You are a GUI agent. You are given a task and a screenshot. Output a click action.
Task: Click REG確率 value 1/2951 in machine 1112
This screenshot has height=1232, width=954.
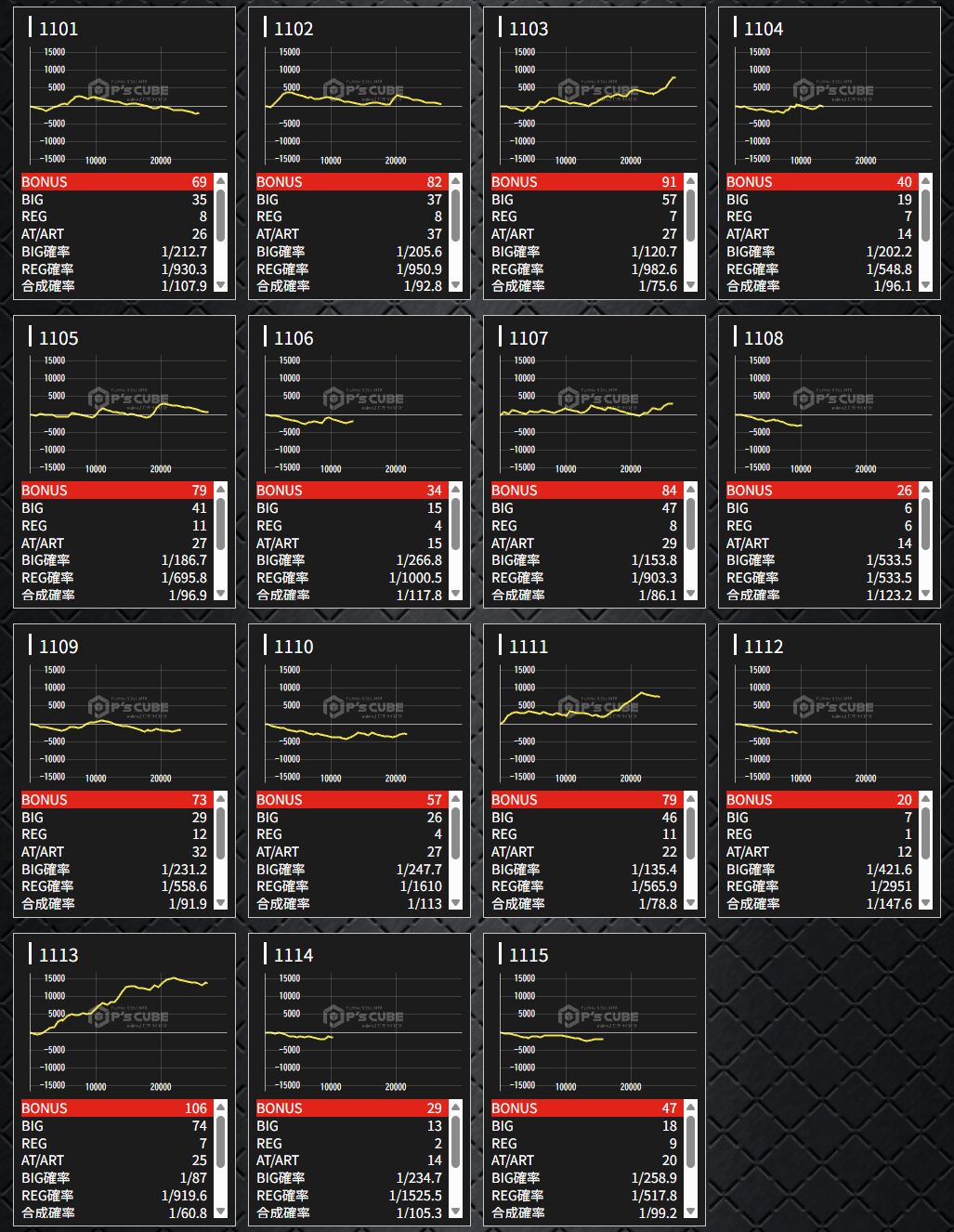coord(891,886)
